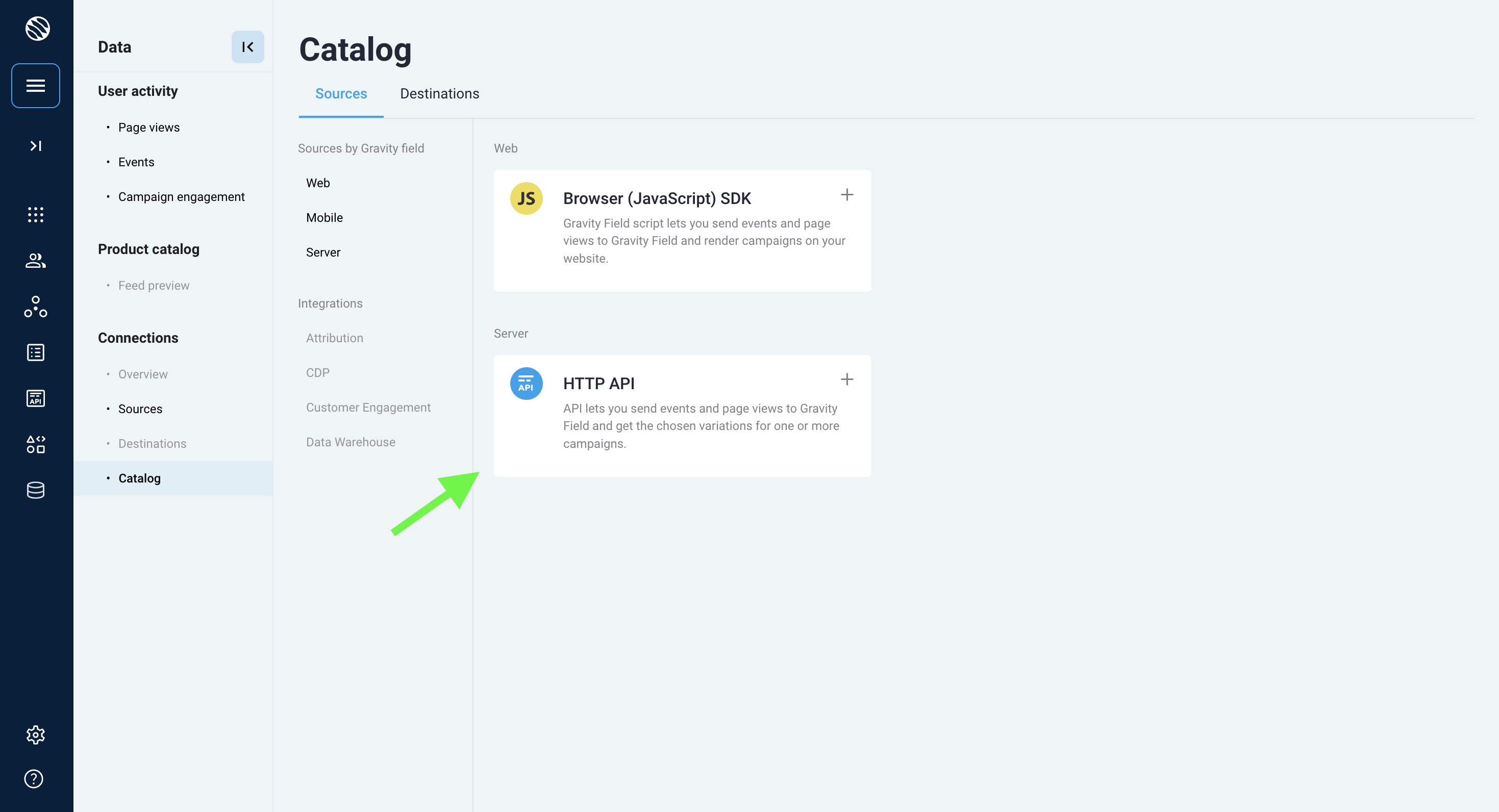Add HTTP API source with plus

tap(846, 380)
